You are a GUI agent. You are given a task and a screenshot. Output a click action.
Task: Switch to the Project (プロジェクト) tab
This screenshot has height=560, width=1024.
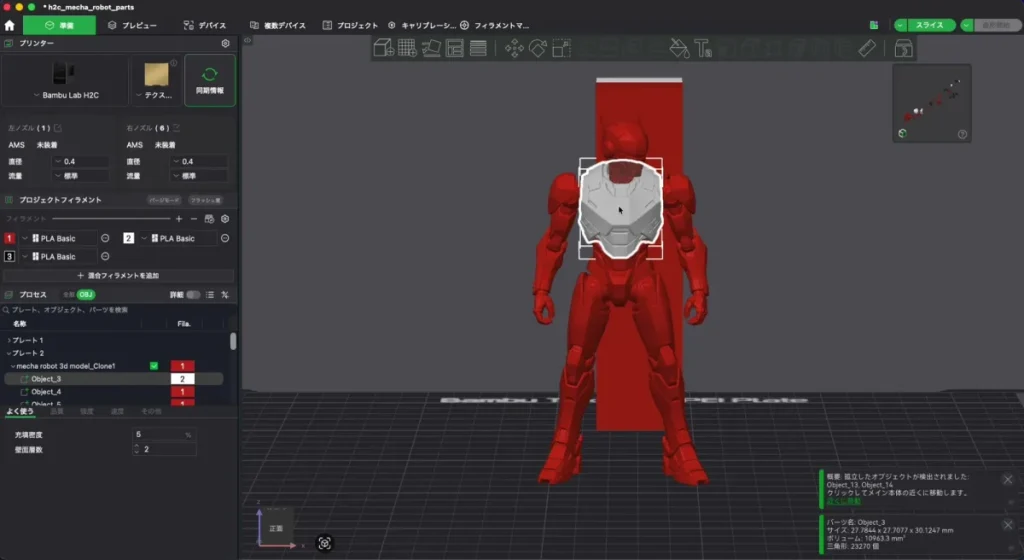click(x=351, y=25)
